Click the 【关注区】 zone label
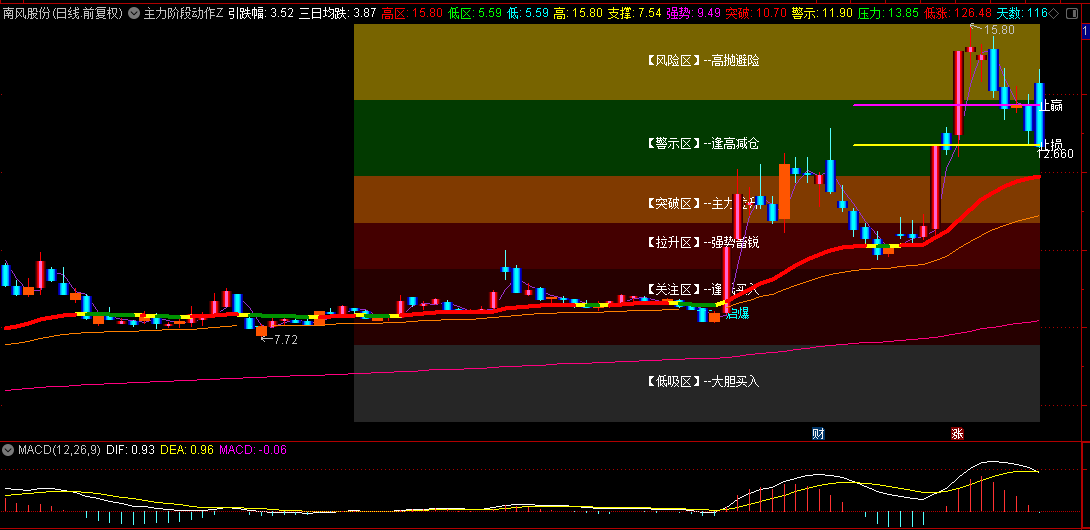1090x530 pixels. coord(674,289)
